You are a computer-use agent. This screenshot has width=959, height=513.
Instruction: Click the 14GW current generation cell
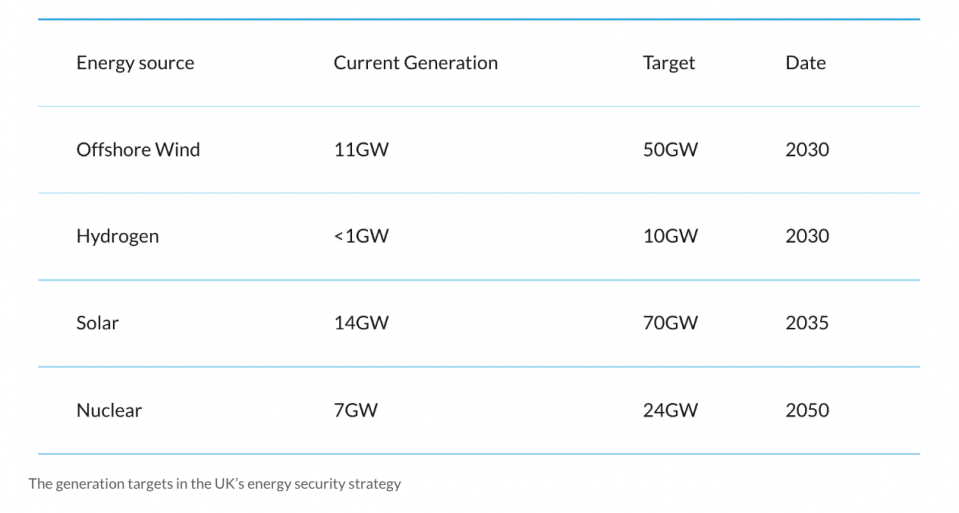pyautogui.click(x=361, y=323)
